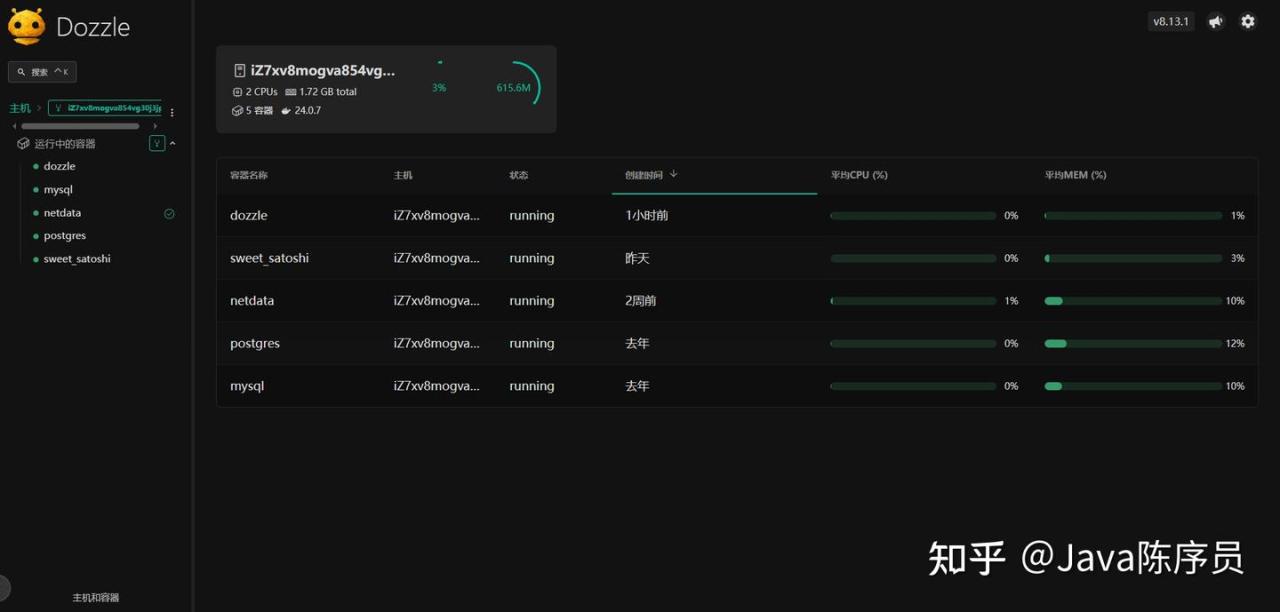Click the 615.6M memory gauge in host card
This screenshot has height=612, width=1280.
pos(516,86)
